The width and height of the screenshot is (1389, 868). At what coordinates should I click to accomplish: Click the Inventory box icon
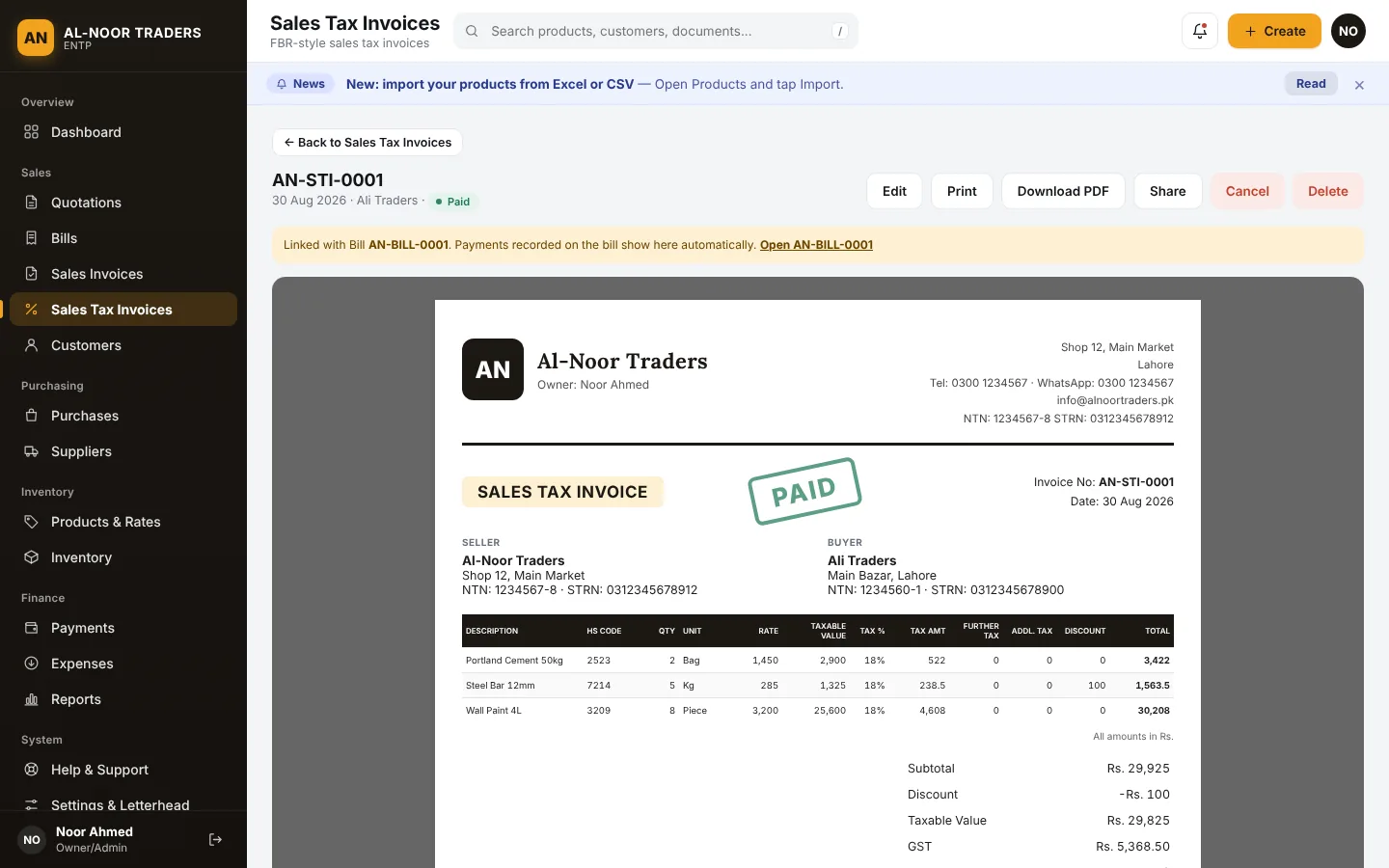click(31, 557)
